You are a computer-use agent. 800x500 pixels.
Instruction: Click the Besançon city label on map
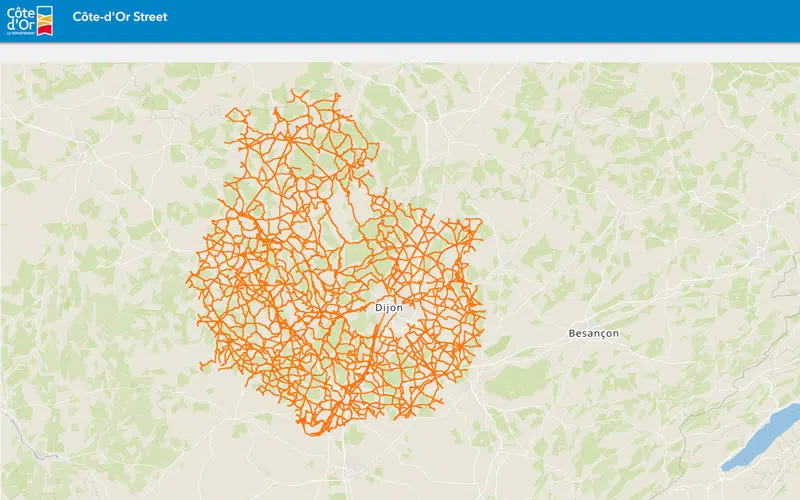click(593, 332)
